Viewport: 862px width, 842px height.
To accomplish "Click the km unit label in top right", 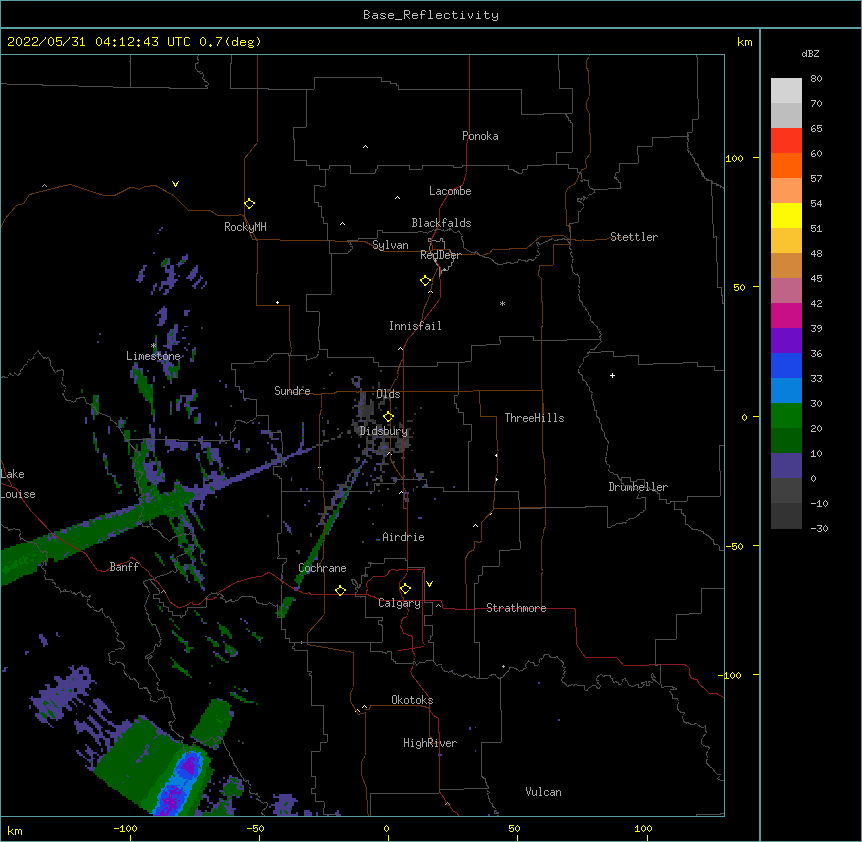I will pyautogui.click(x=744, y=42).
